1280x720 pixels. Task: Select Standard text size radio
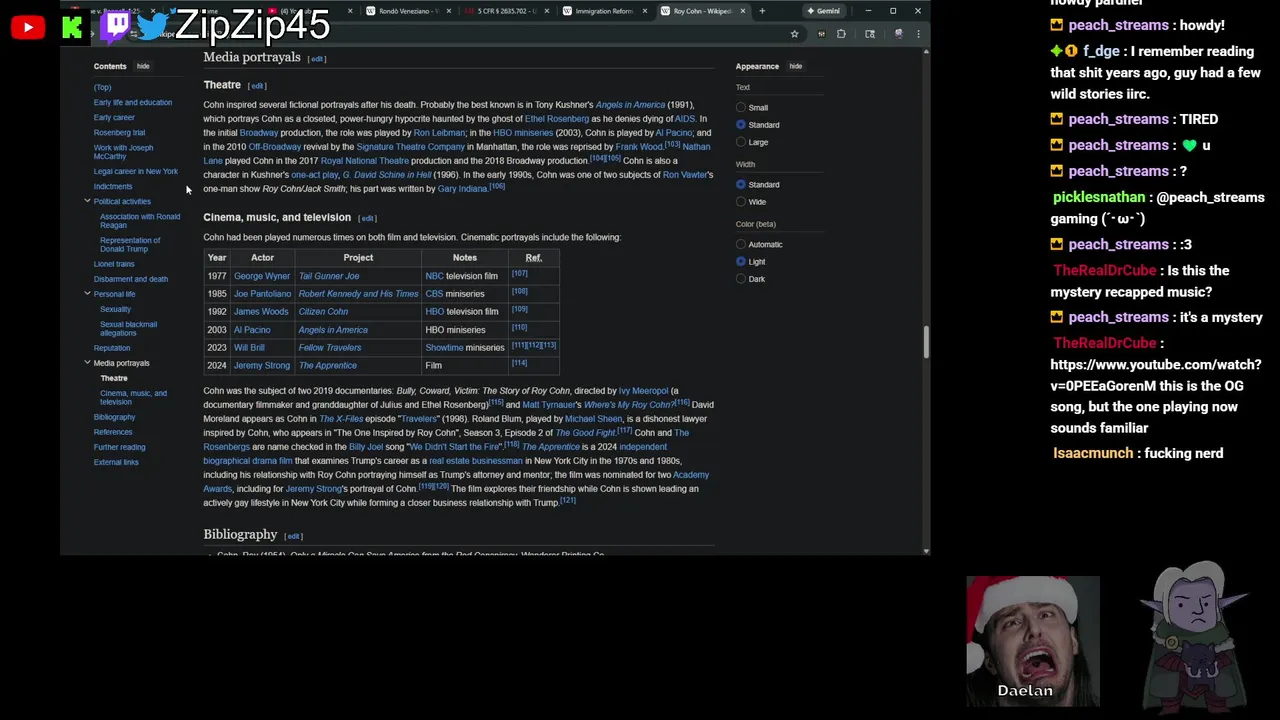click(741, 125)
